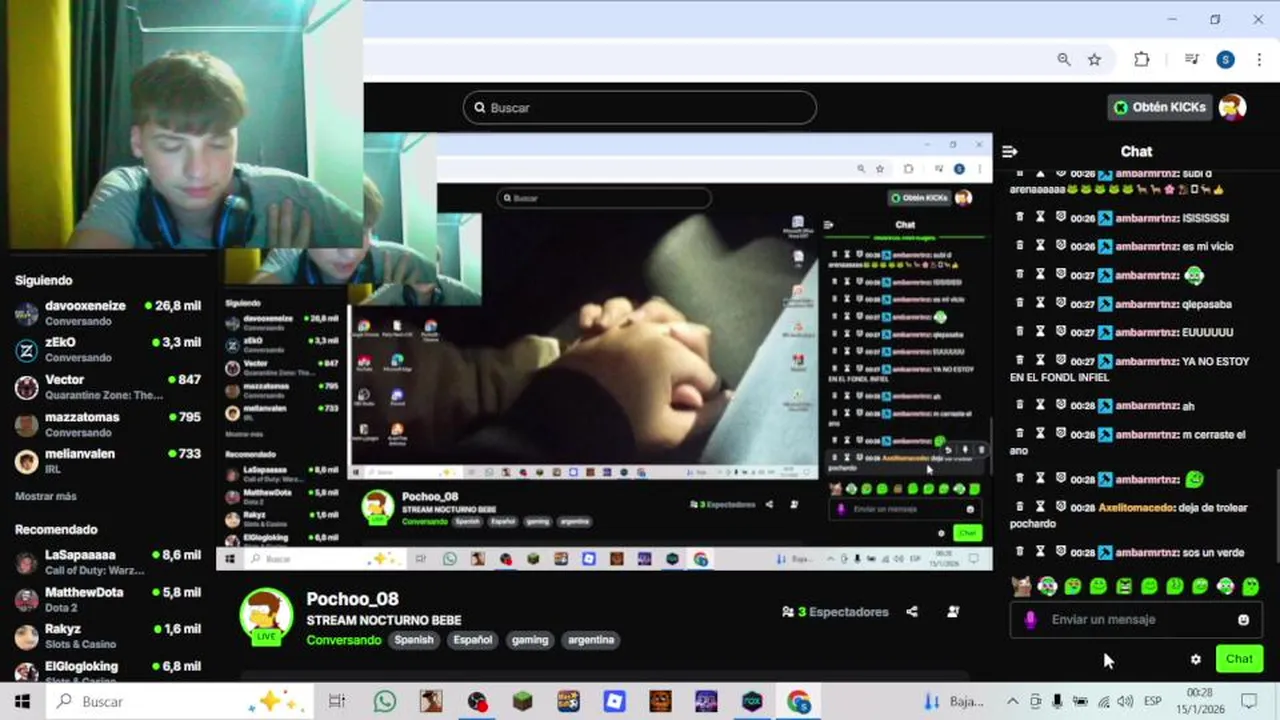Open ElGlogloking recommended channel
The image size is (1280, 720).
pos(108,670)
